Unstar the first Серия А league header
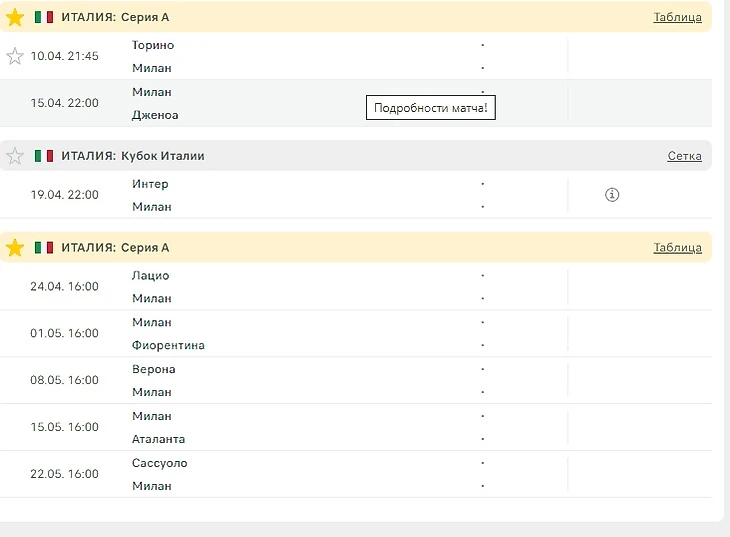Image resolution: width=730 pixels, height=537 pixels. tap(15, 17)
